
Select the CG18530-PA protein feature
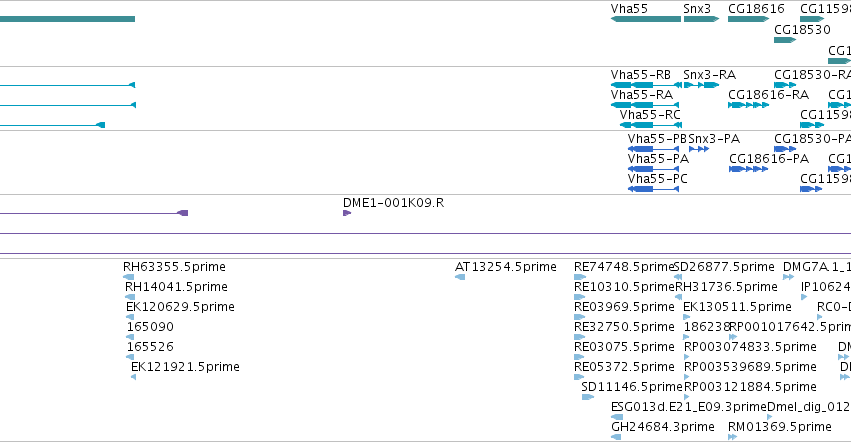click(785, 149)
